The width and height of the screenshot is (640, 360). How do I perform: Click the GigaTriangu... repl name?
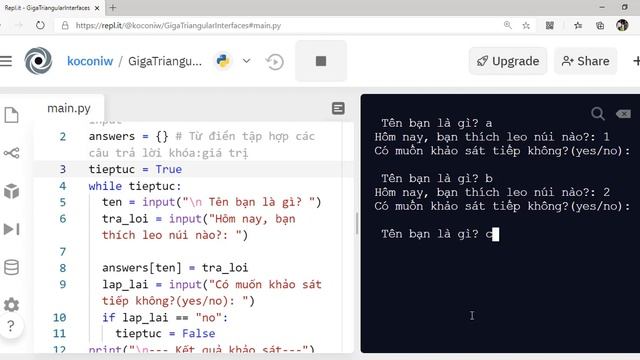pos(165,61)
